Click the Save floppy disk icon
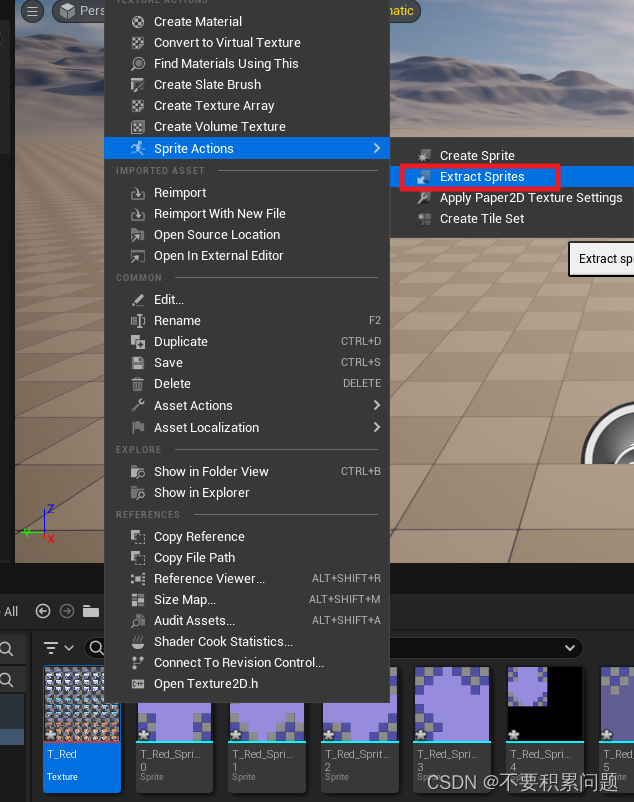Viewport: 634px width, 802px height. (138, 363)
